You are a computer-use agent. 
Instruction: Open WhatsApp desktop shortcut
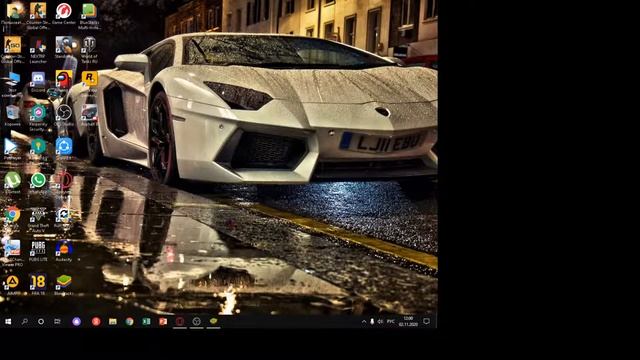(x=38, y=180)
